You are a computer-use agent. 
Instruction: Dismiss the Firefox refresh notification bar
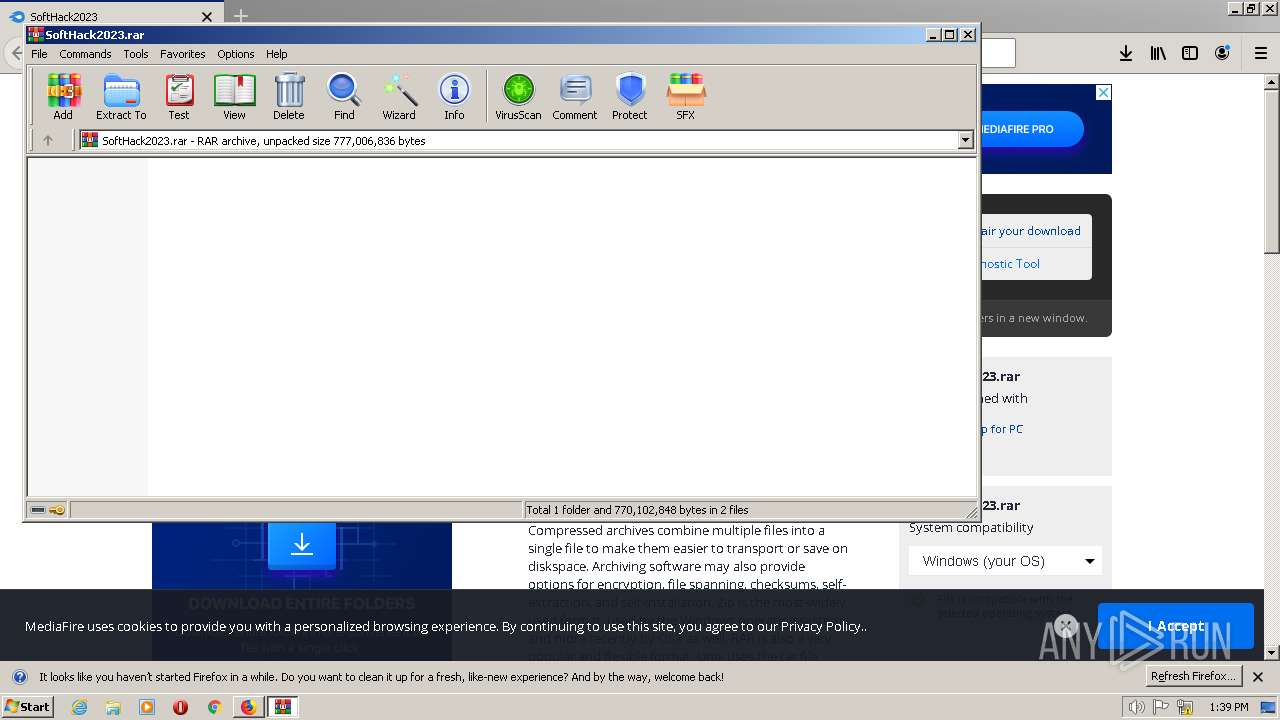1258,677
